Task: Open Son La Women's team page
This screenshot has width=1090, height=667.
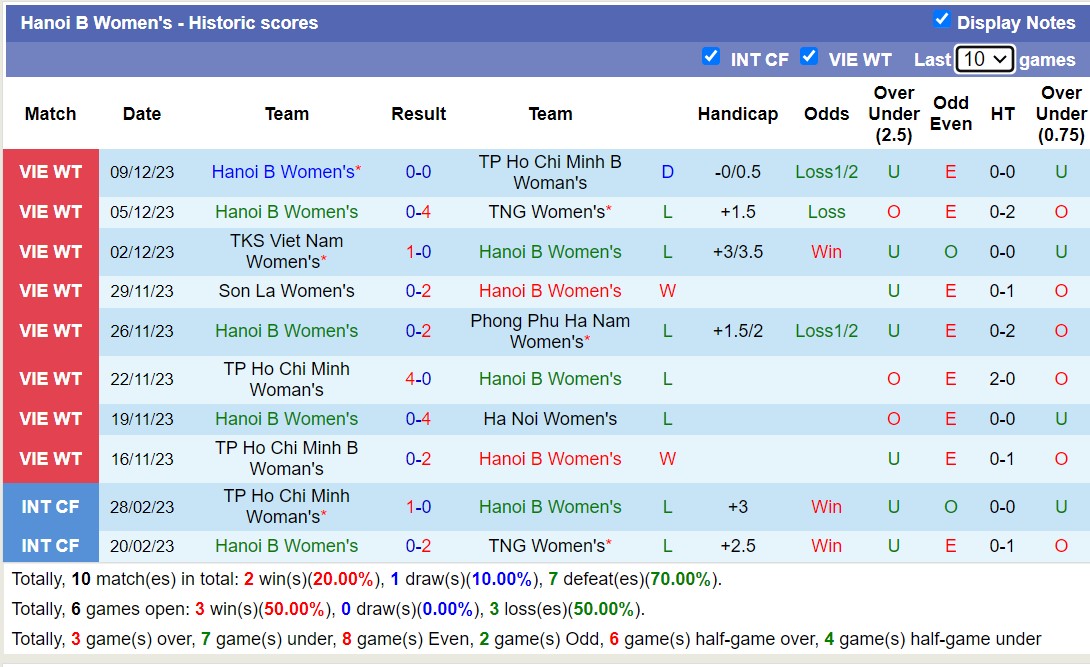Action: point(286,291)
